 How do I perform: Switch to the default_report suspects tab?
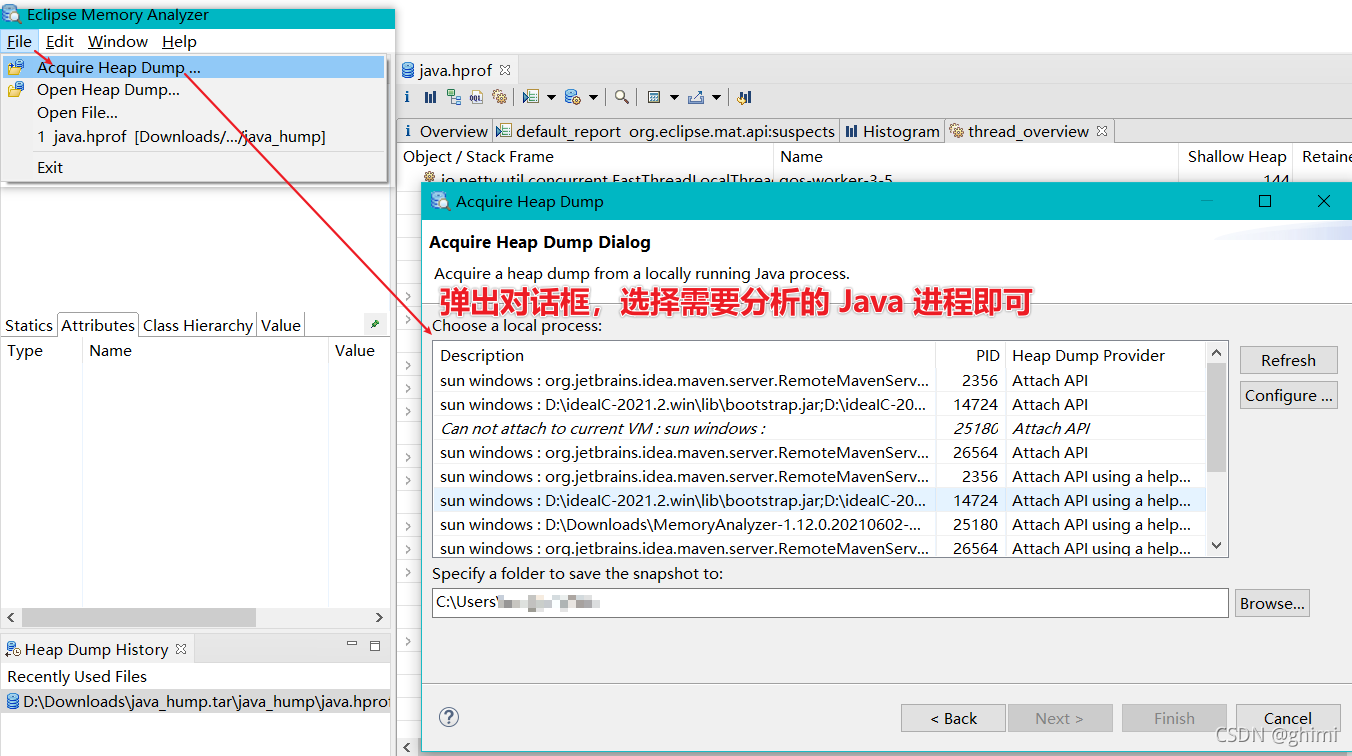[x=665, y=131]
